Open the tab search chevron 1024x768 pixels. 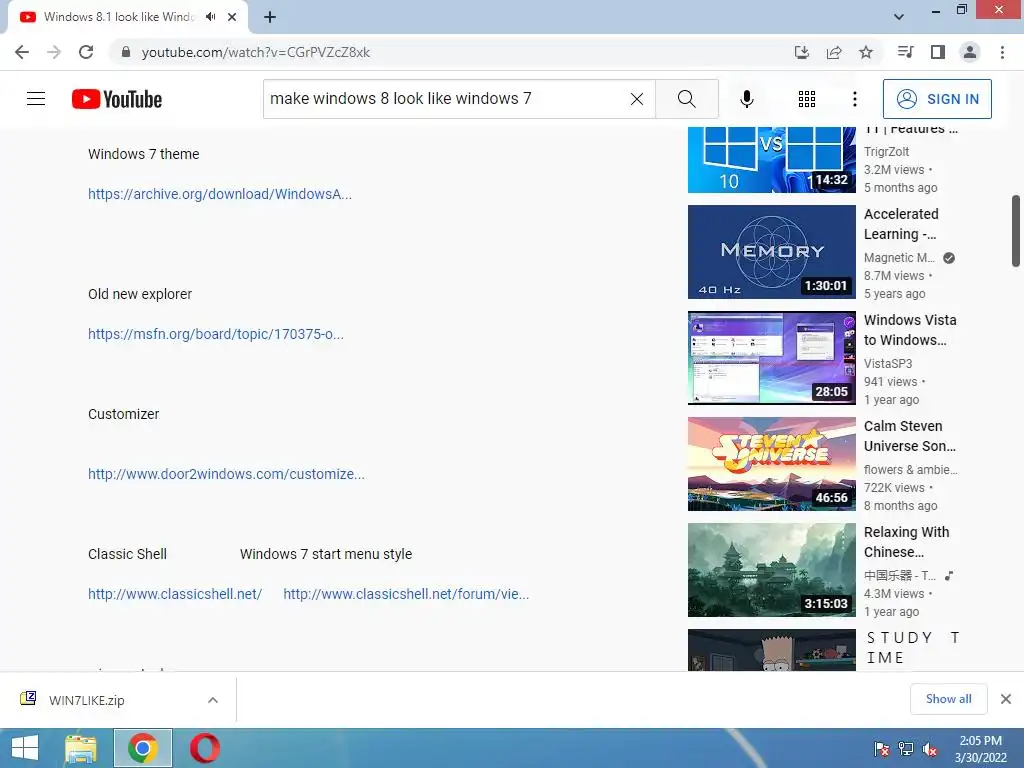899,17
